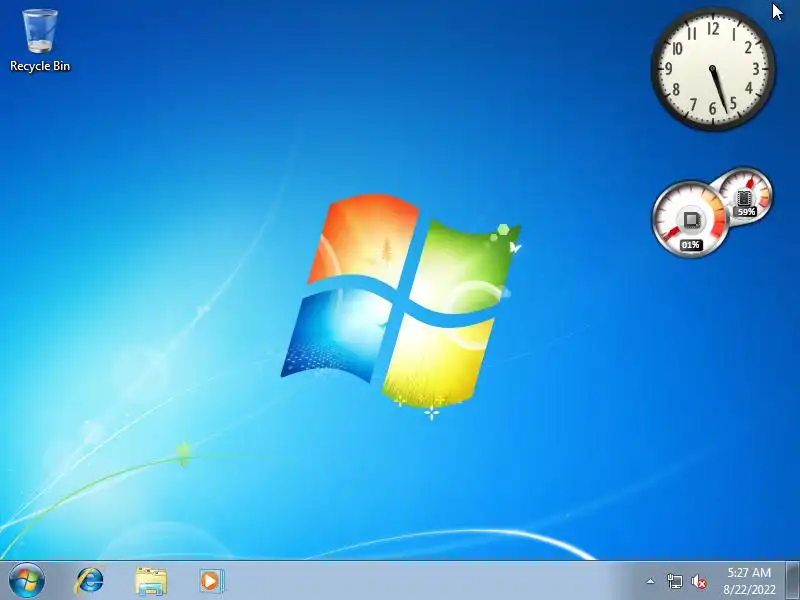Click the 59% memory meter dial
The image size is (800, 600).
[x=745, y=194]
